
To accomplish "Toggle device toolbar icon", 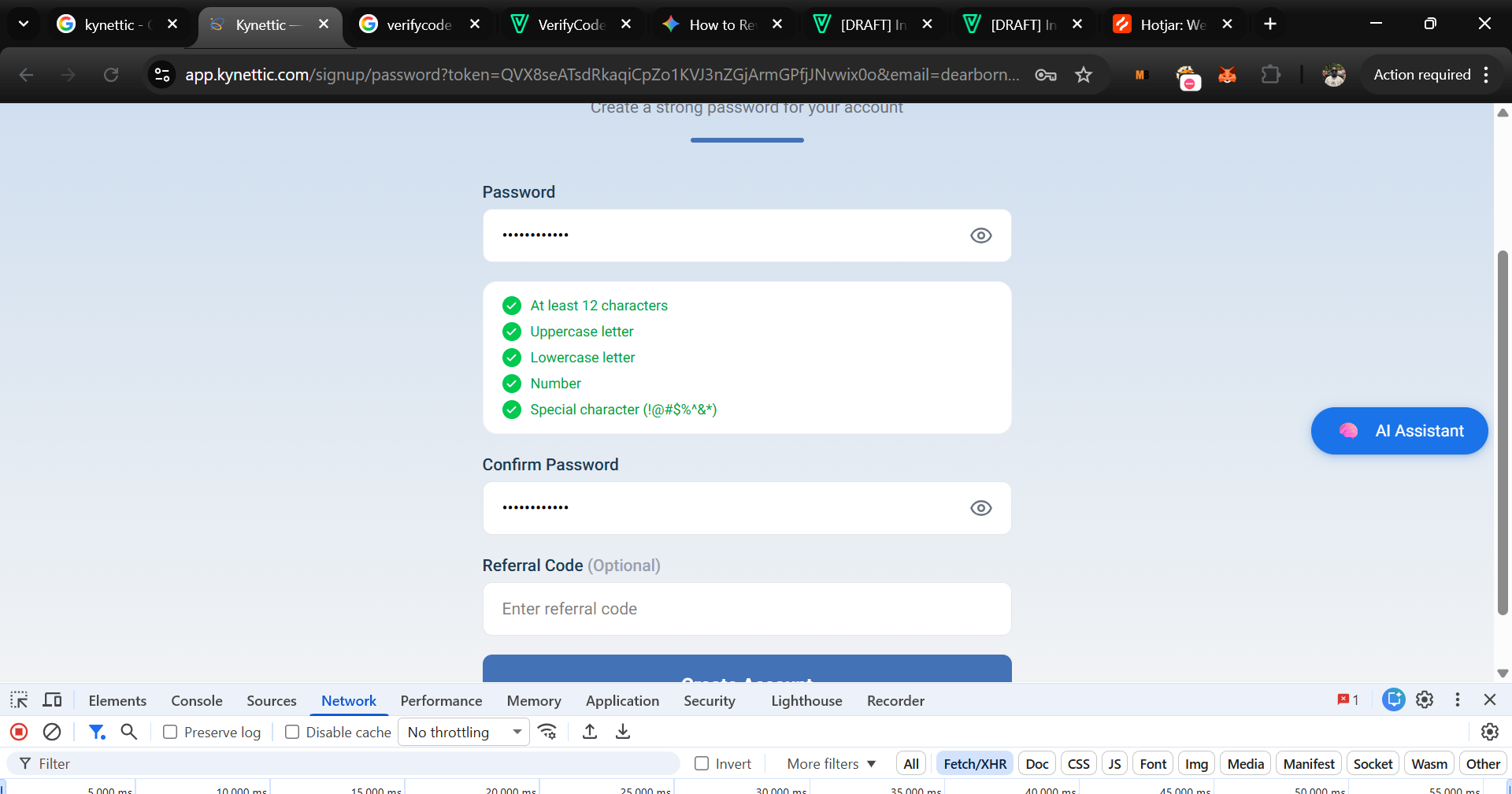I will (53, 699).
